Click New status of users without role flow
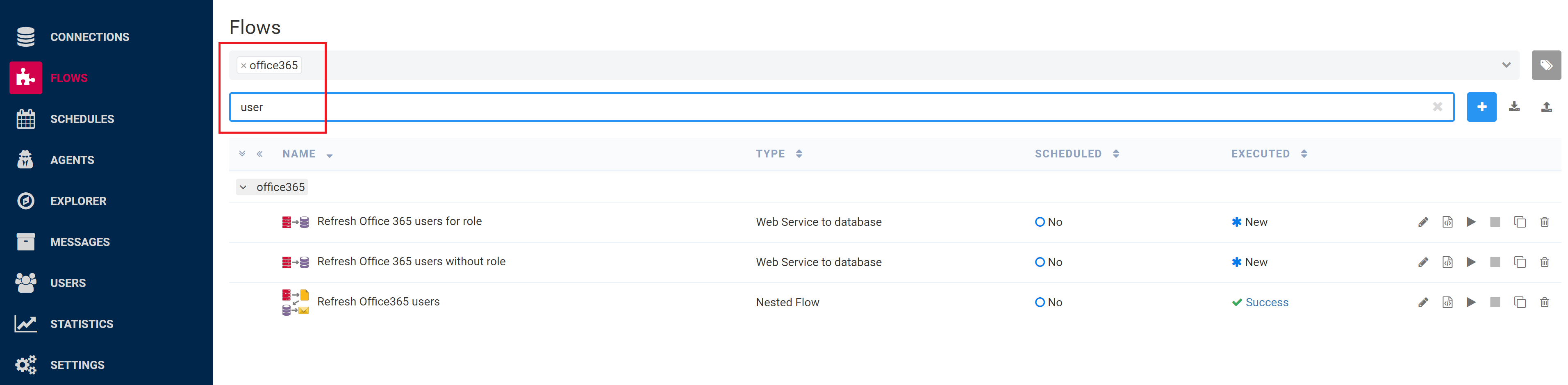The image size is (1568, 385). (1249, 262)
